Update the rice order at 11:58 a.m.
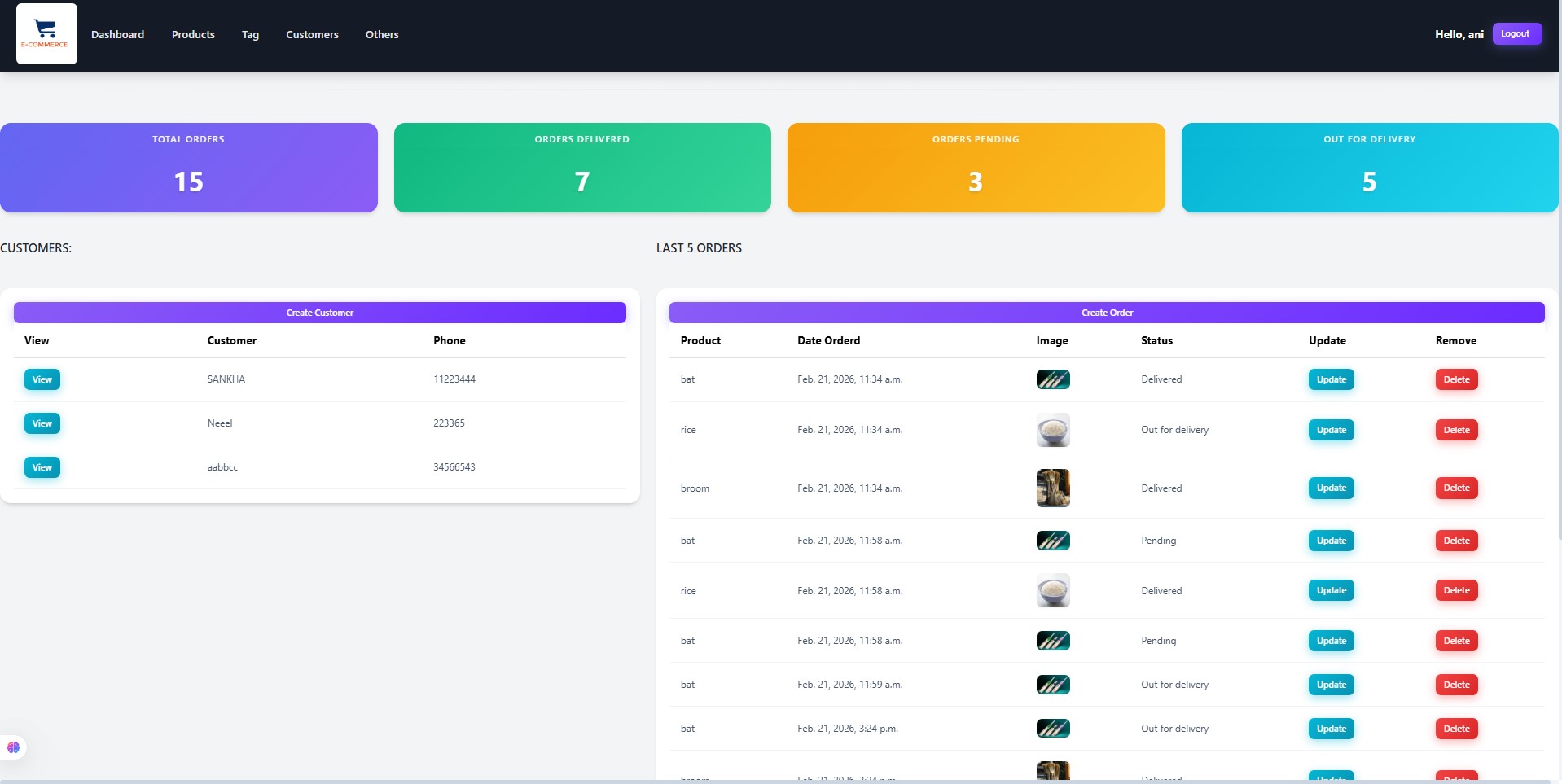Viewport: 1562px width, 784px height. pyautogui.click(x=1331, y=590)
